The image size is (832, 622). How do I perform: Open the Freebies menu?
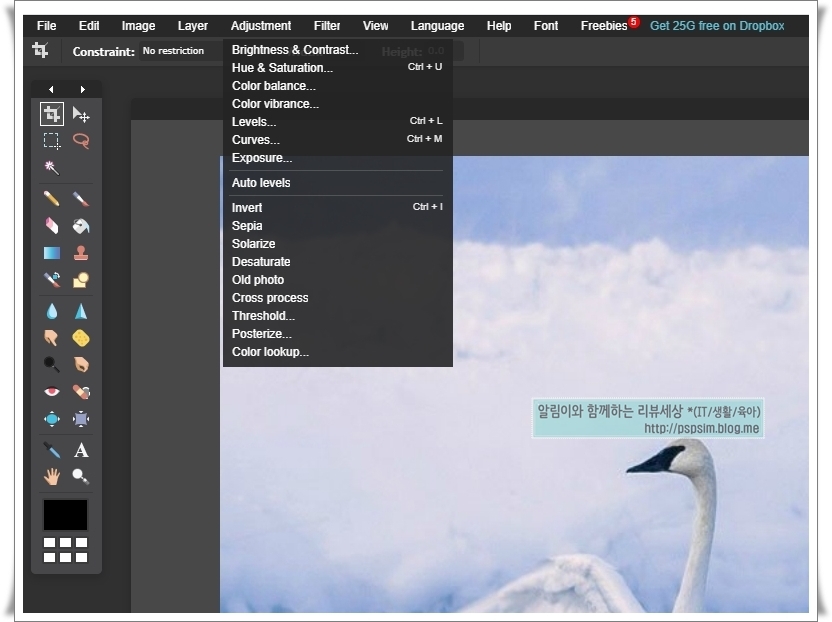604,25
